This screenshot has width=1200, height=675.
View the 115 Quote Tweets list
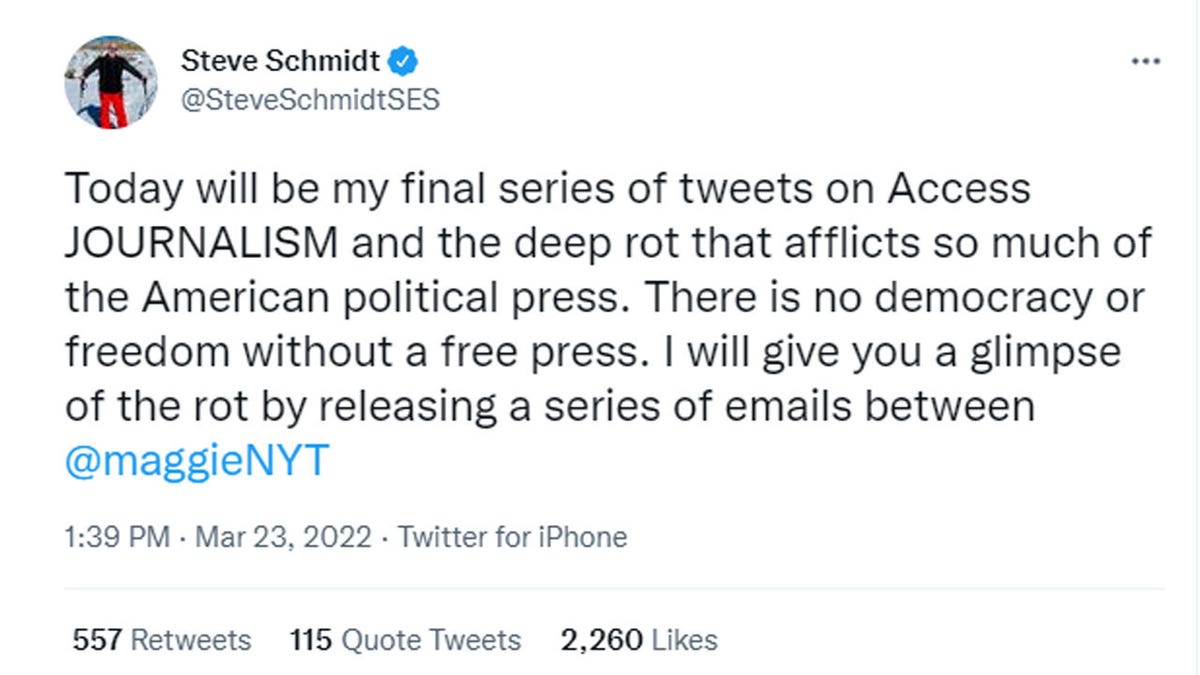point(405,640)
